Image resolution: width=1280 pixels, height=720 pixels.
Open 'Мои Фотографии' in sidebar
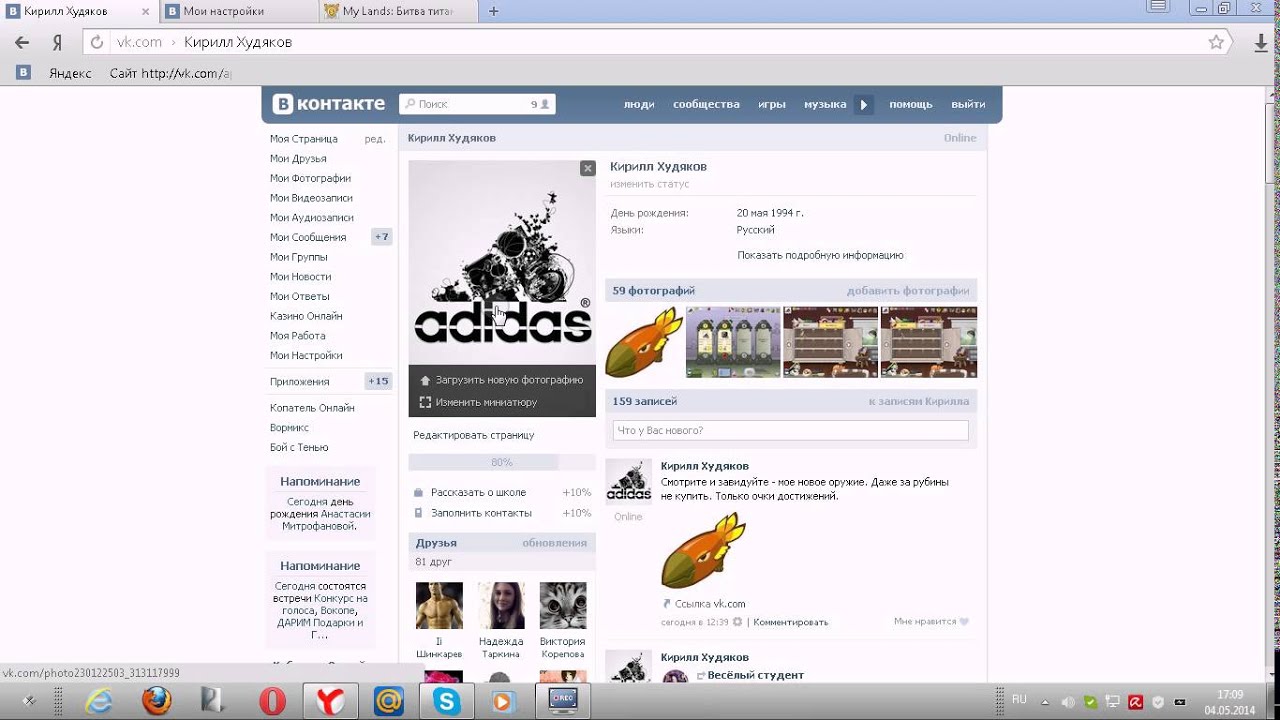(x=310, y=178)
